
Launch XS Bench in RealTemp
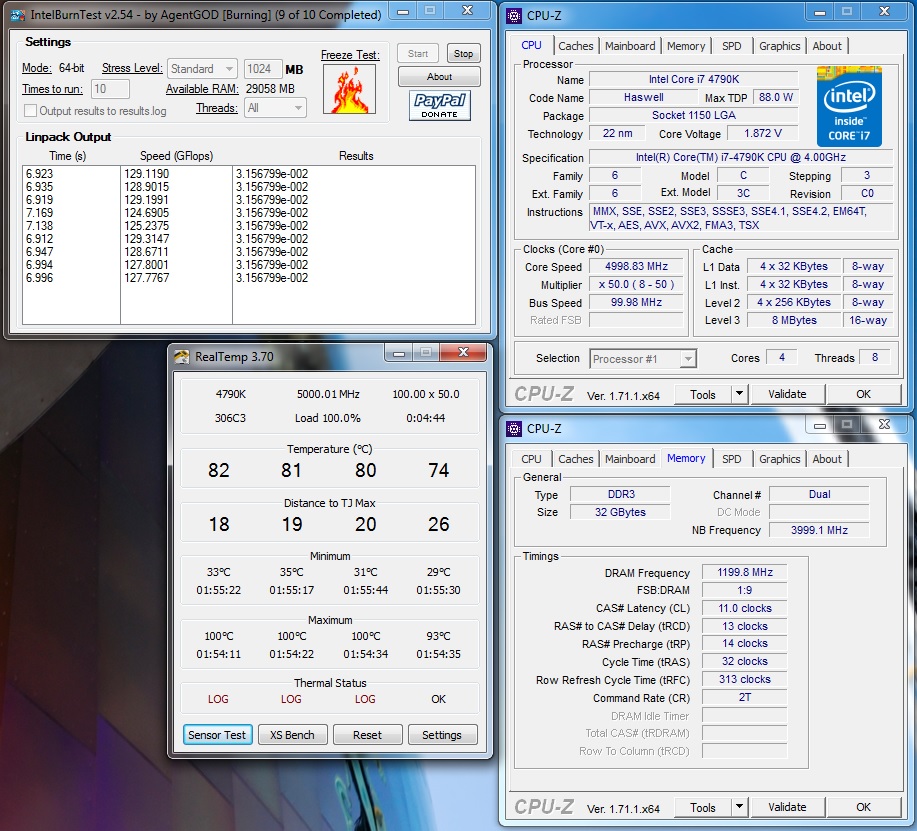(292, 735)
